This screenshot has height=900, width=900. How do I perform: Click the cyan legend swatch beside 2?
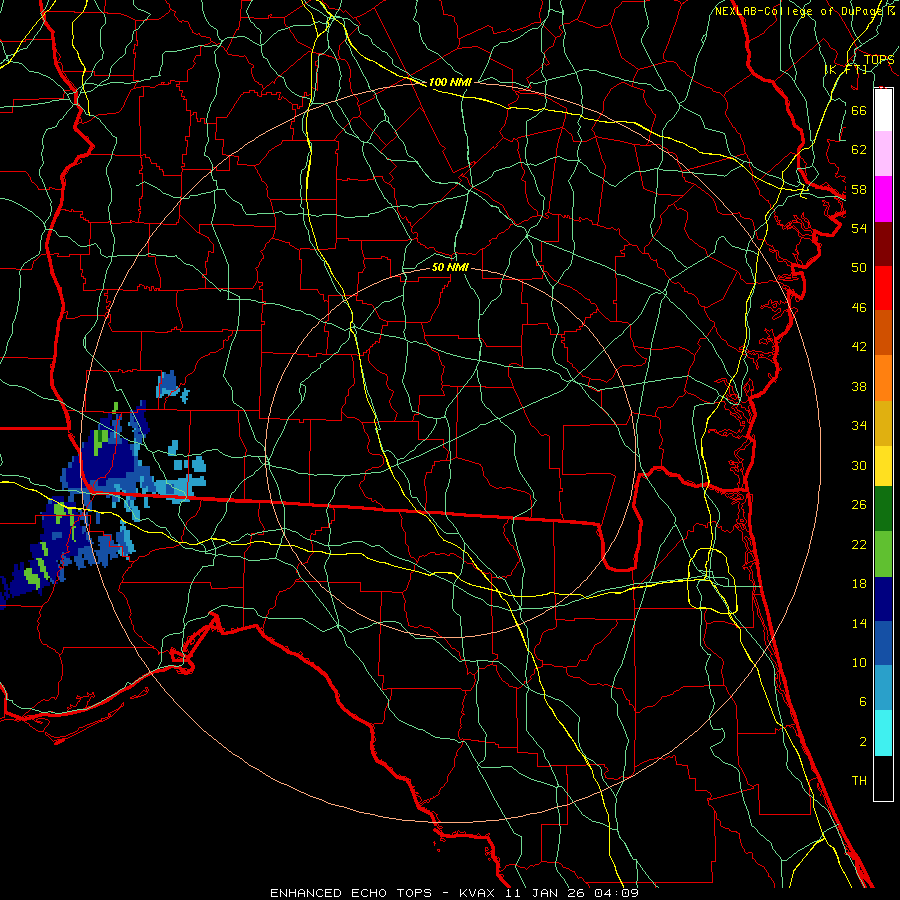pos(883,733)
